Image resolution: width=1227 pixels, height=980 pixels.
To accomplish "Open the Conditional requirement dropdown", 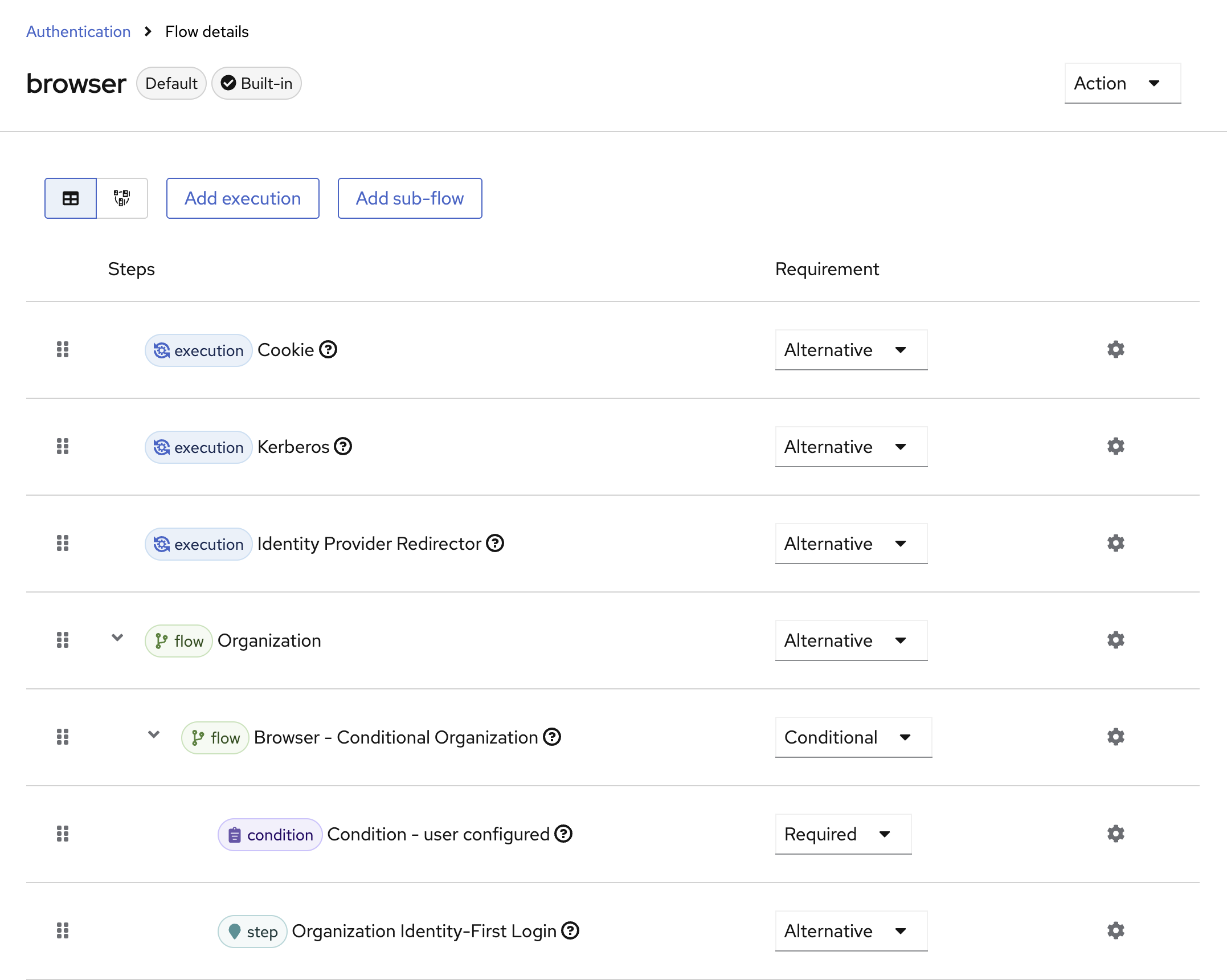I will point(853,737).
